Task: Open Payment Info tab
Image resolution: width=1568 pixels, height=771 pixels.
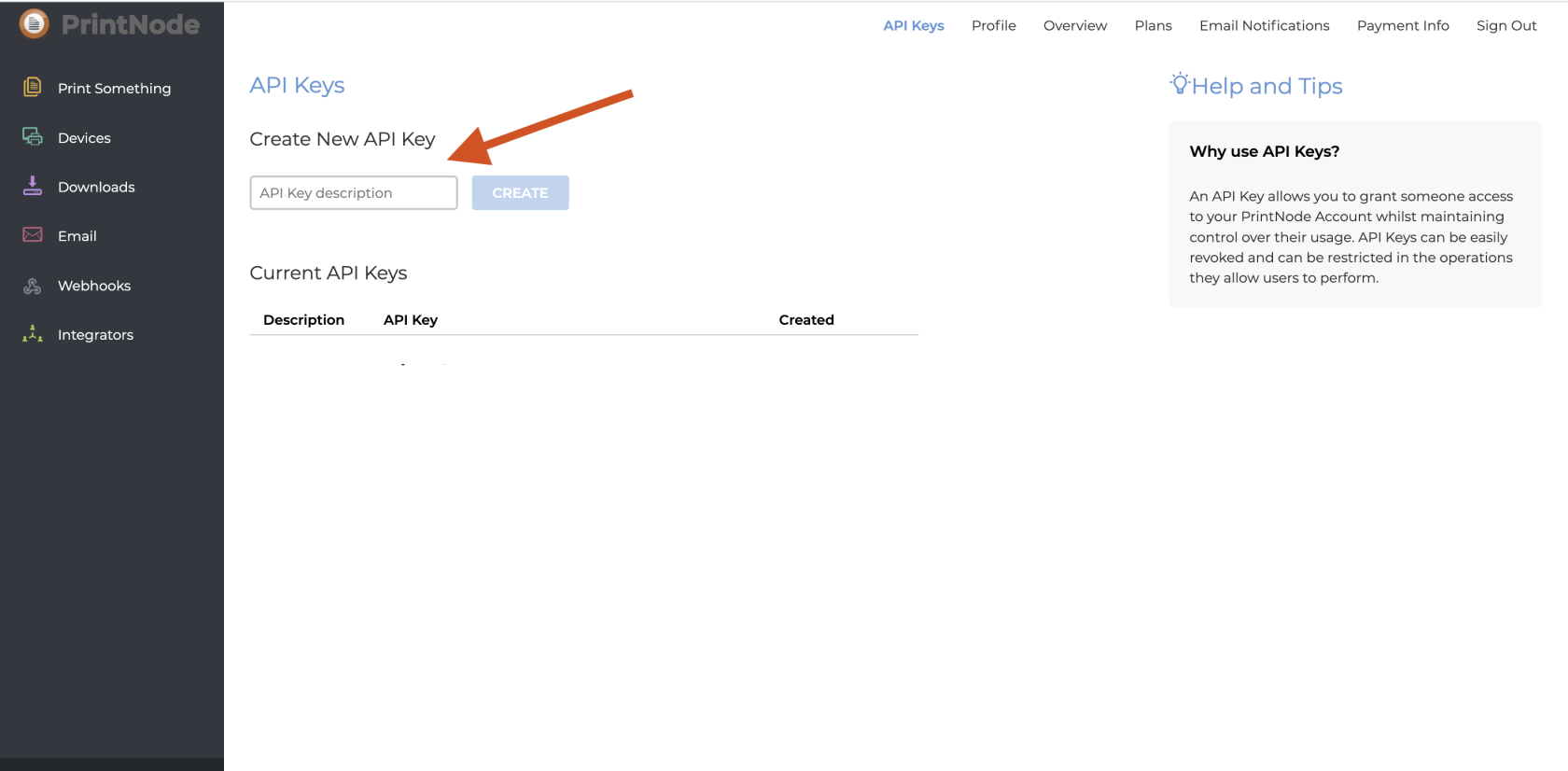Action: pos(1403,25)
